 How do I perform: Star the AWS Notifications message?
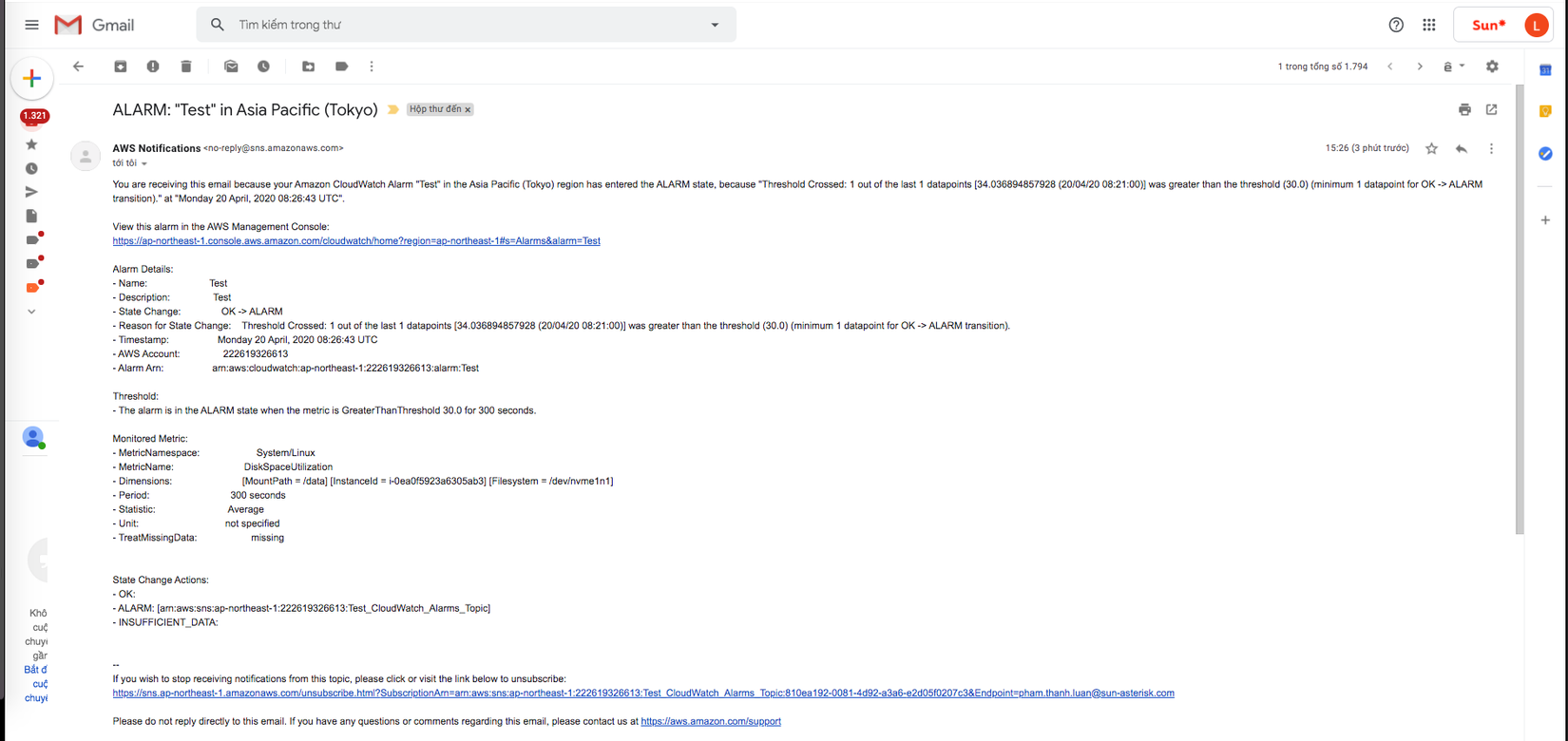click(1431, 149)
